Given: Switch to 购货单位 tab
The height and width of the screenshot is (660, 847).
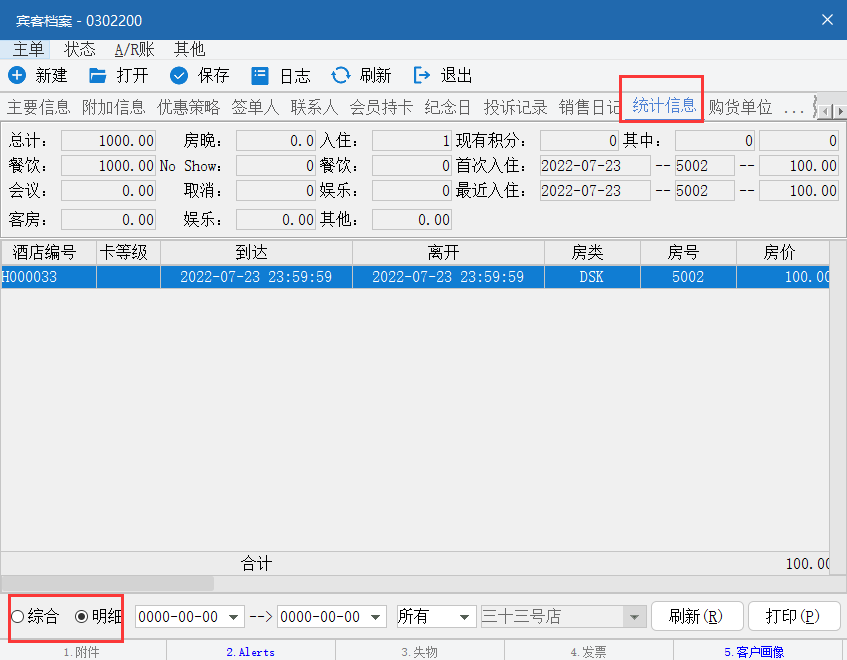Looking at the screenshot, I should (x=740, y=107).
